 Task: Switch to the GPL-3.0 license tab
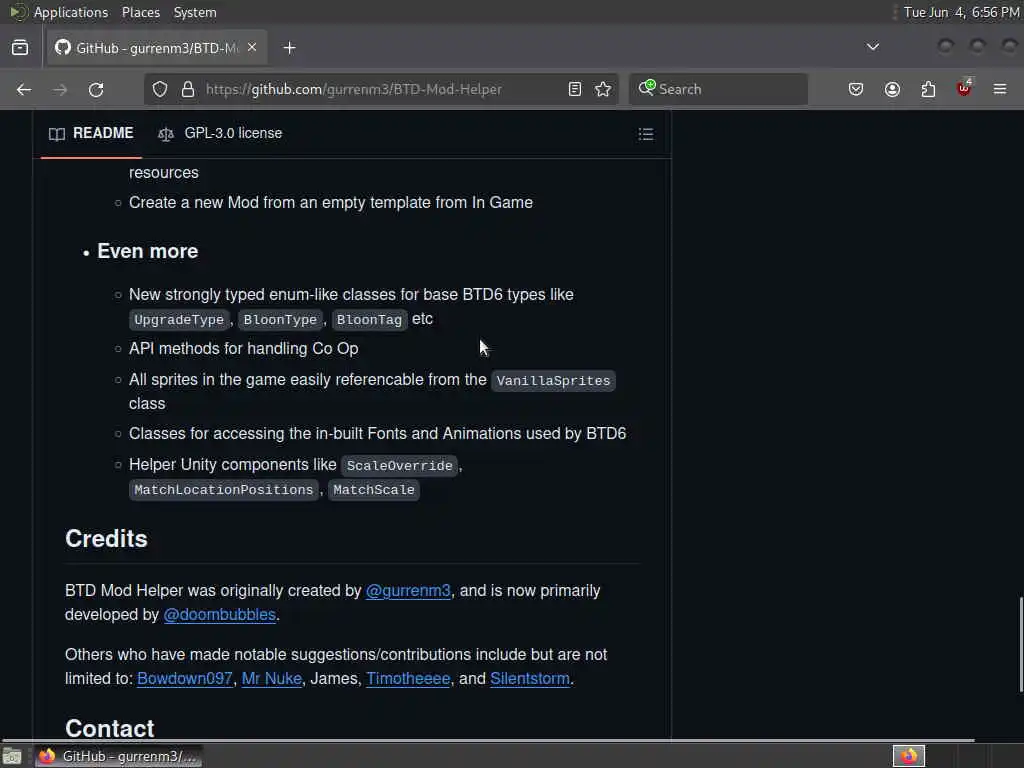(220, 133)
